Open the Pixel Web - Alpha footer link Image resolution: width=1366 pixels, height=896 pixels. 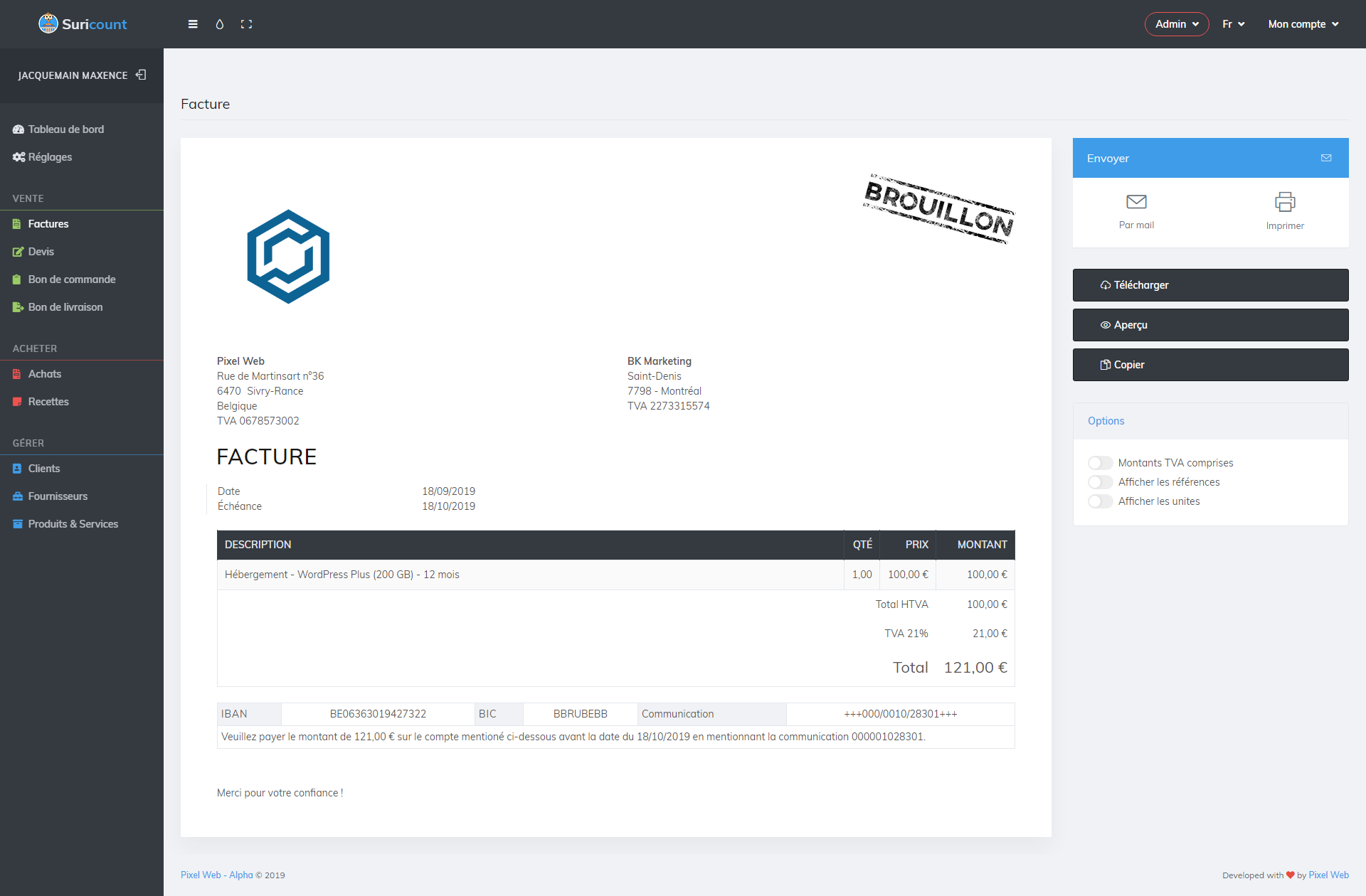click(217, 875)
